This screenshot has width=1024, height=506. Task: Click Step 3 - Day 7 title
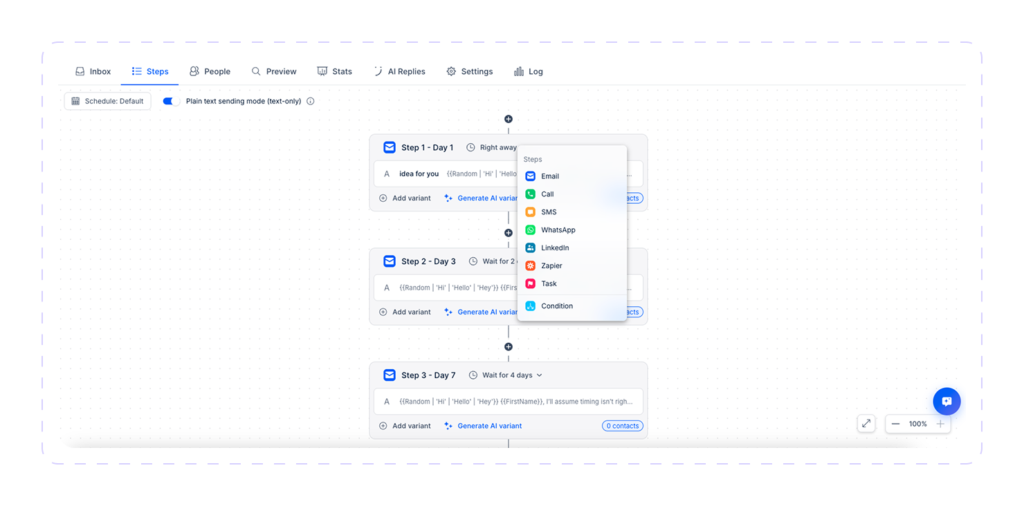(428, 375)
